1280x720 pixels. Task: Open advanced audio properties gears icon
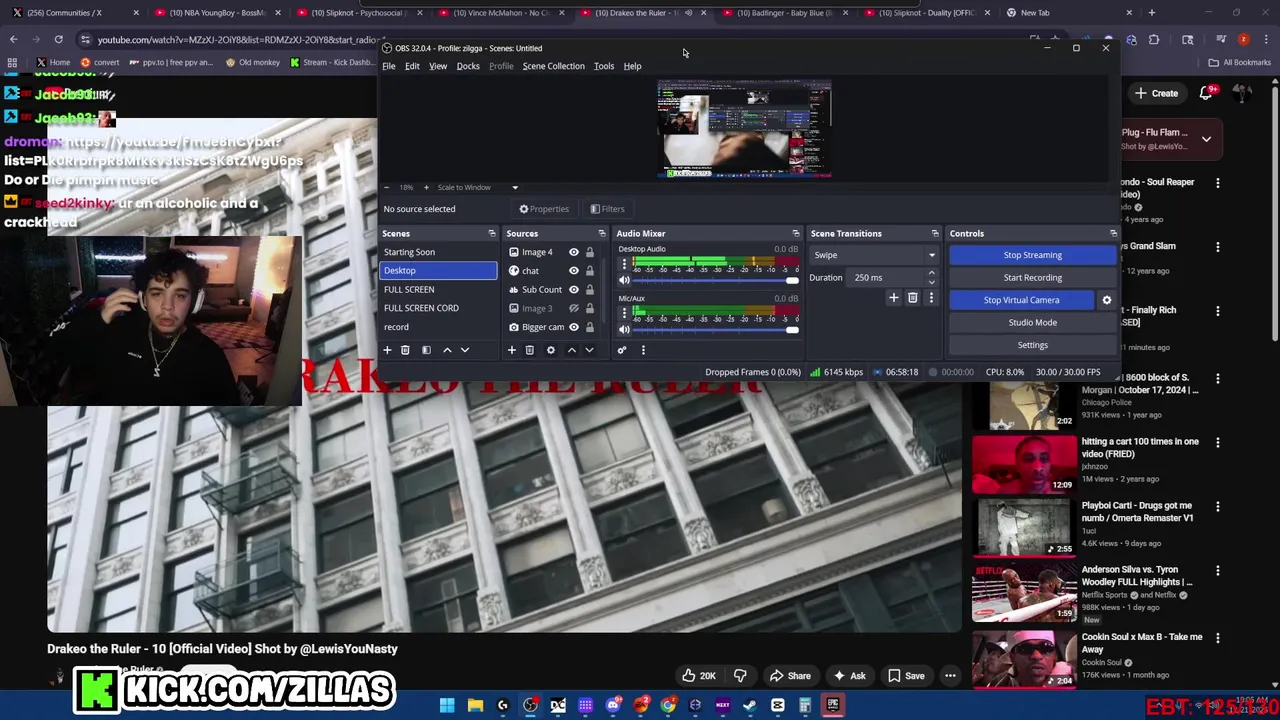(621, 350)
